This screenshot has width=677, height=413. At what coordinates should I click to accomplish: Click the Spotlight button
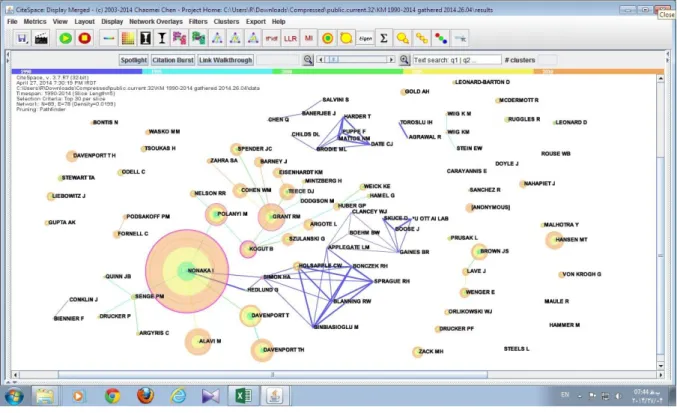click(133, 60)
